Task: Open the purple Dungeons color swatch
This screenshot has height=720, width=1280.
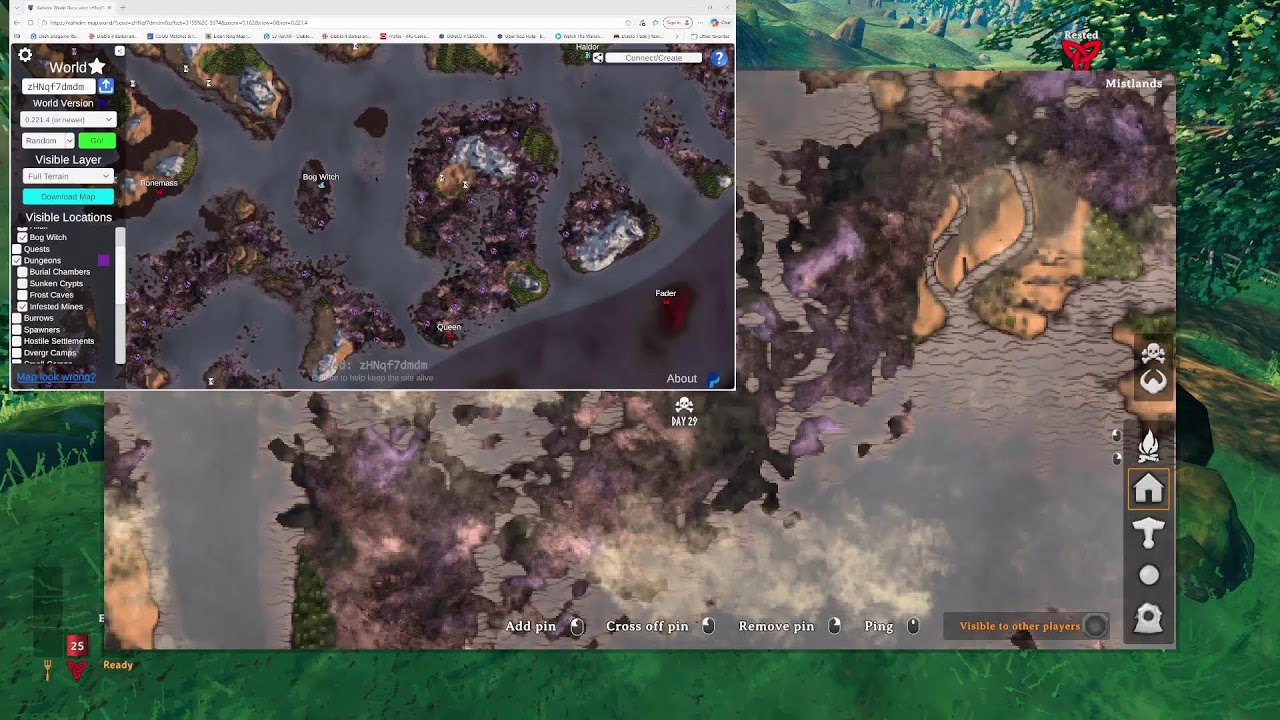Action: tap(103, 260)
